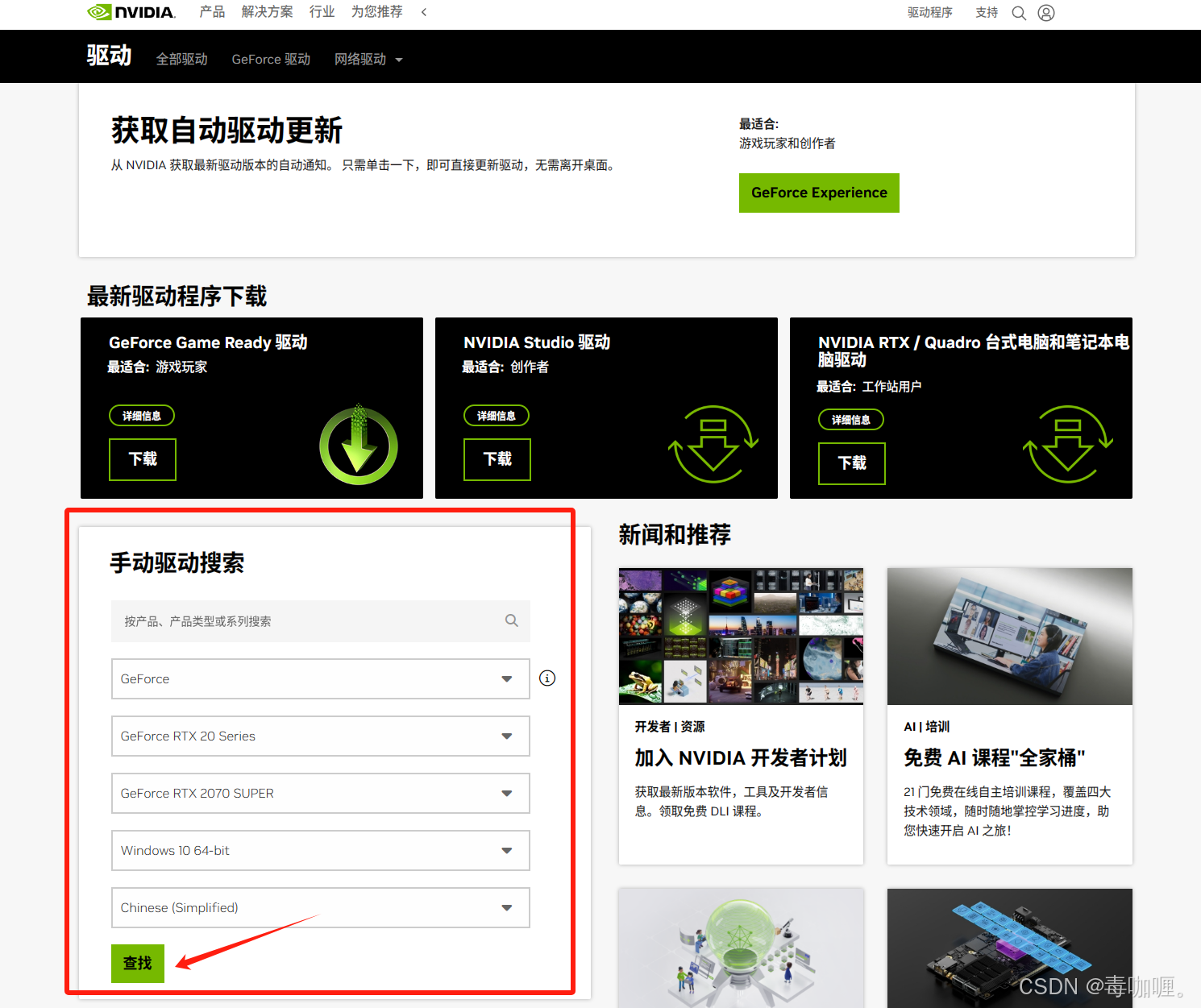Open the glowing sphere news thumbnail

tap(741, 948)
